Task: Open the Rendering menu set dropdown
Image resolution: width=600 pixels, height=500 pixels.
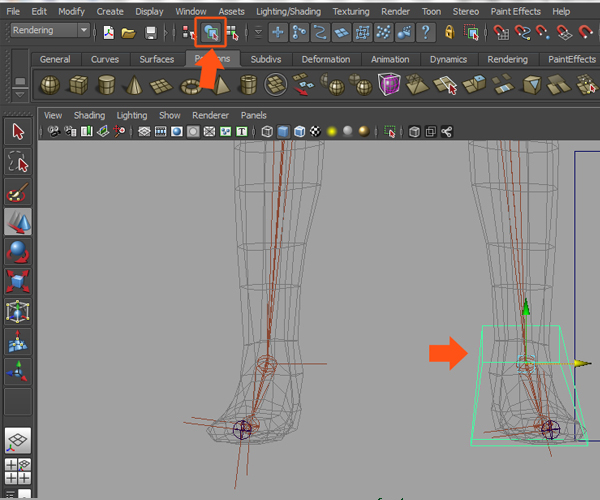Action: (50, 30)
